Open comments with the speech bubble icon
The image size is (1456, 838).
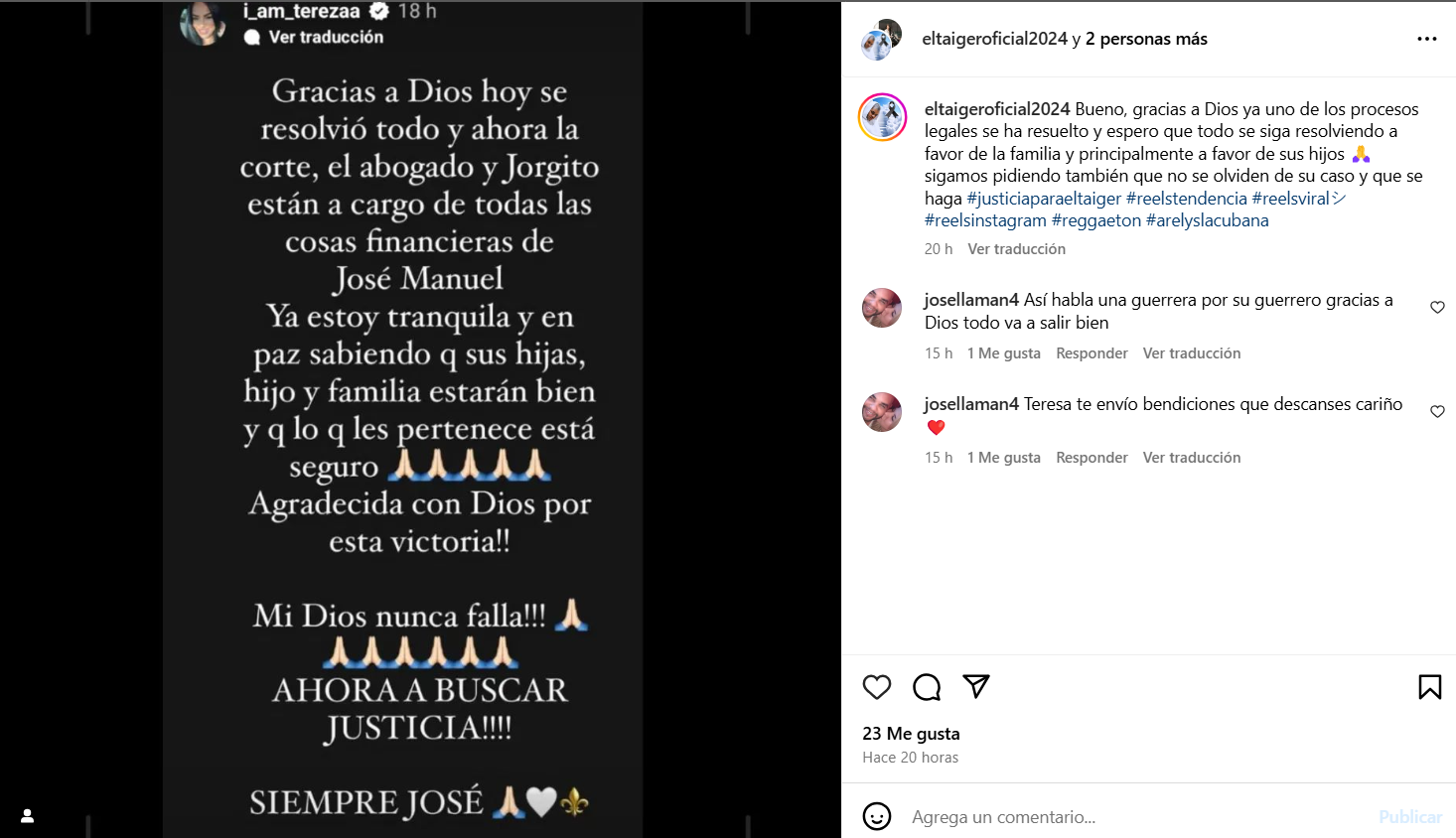927,687
